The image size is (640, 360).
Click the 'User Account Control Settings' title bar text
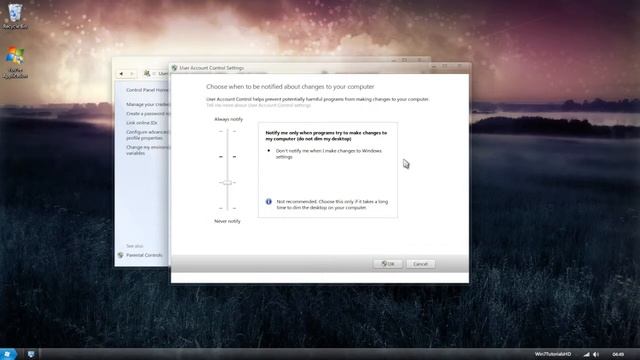tap(211, 68)
